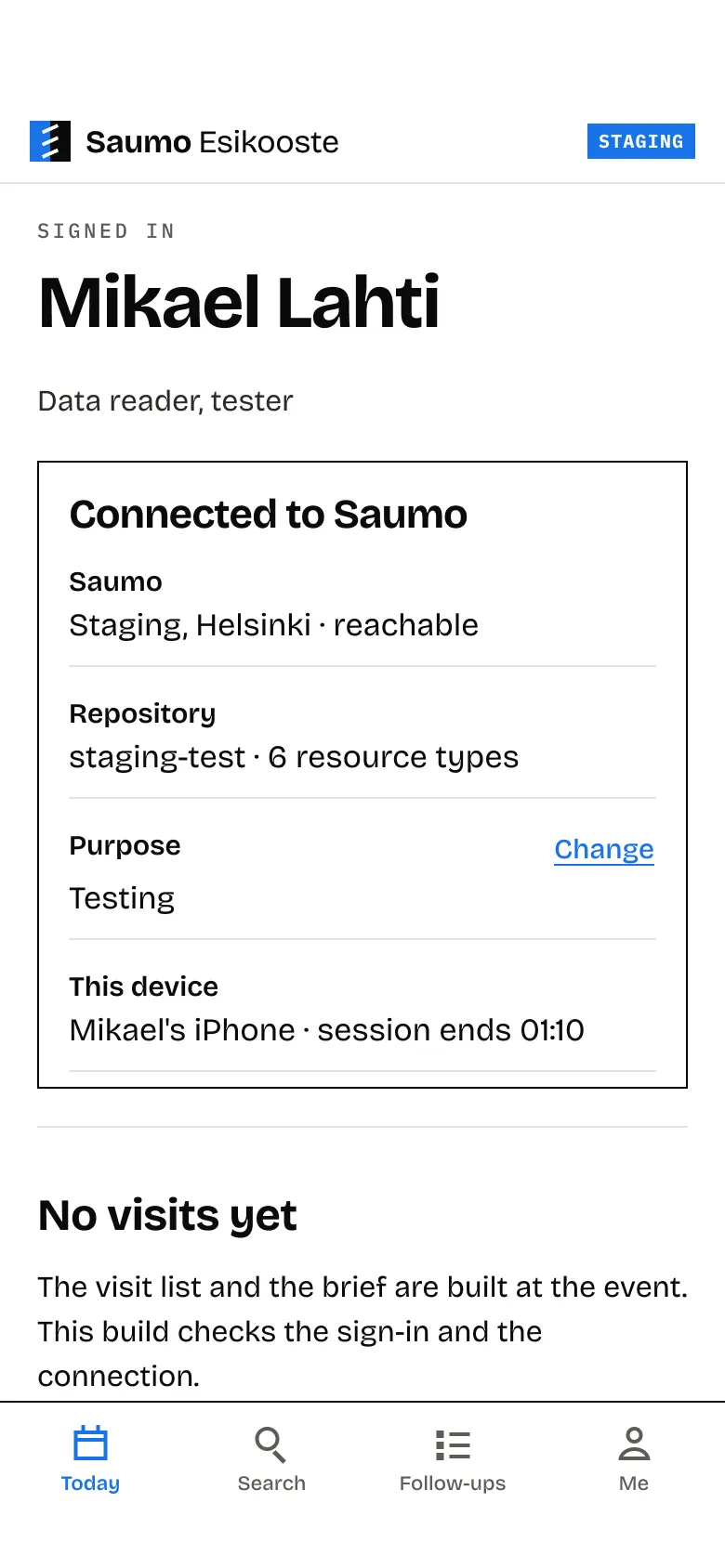The image size is (725, 1568).
Task: Select the Mikael Lahti name heading
Action: pos(239,303)
